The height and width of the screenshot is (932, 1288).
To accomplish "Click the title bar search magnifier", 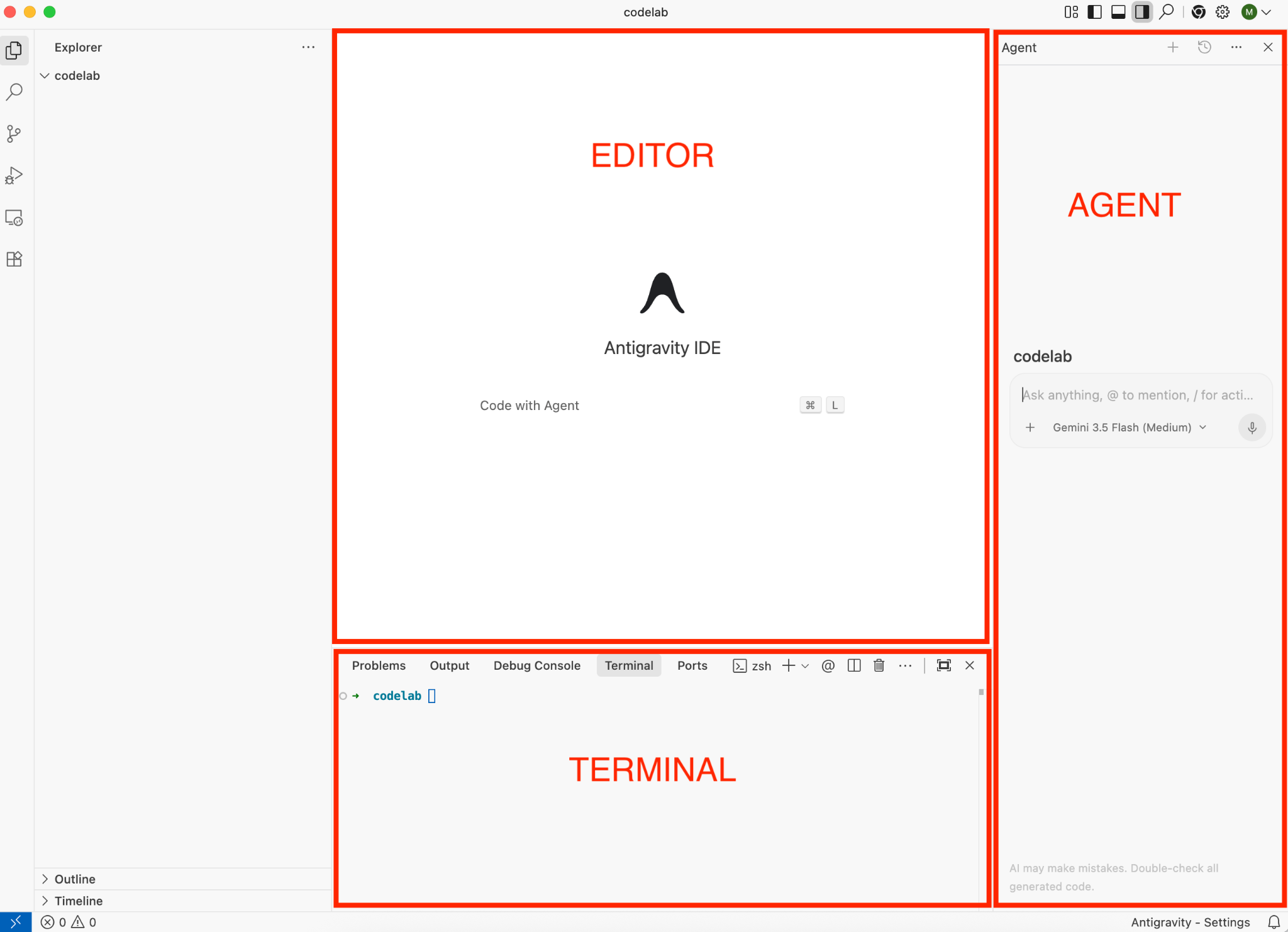I will (1167, 12).
